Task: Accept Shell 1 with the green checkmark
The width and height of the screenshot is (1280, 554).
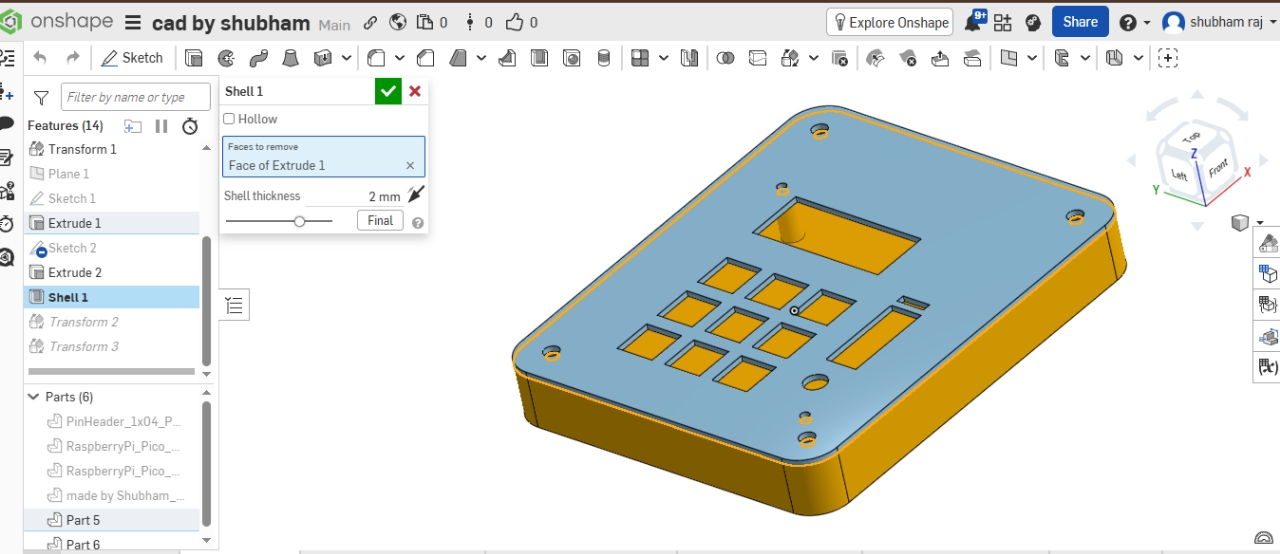Action: [x=388, y=91]
